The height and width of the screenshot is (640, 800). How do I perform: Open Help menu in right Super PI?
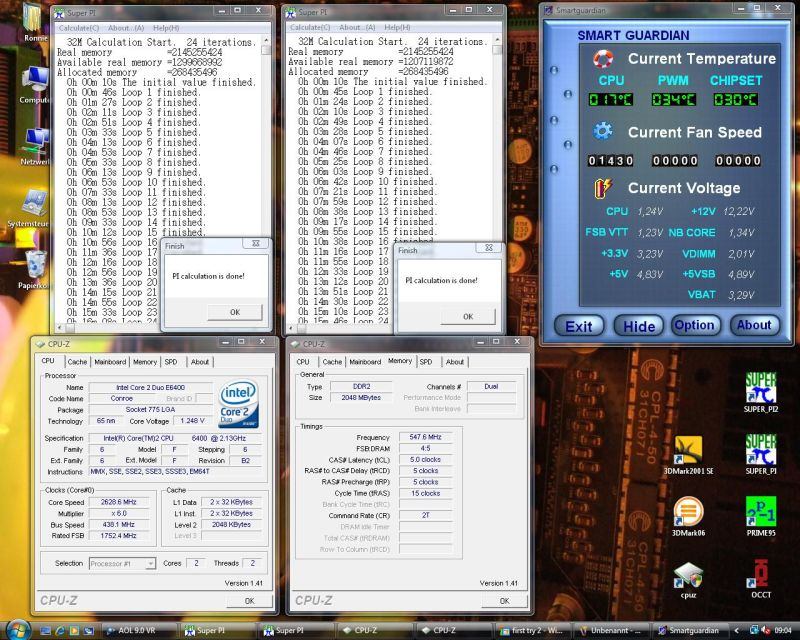pos(397,28)
